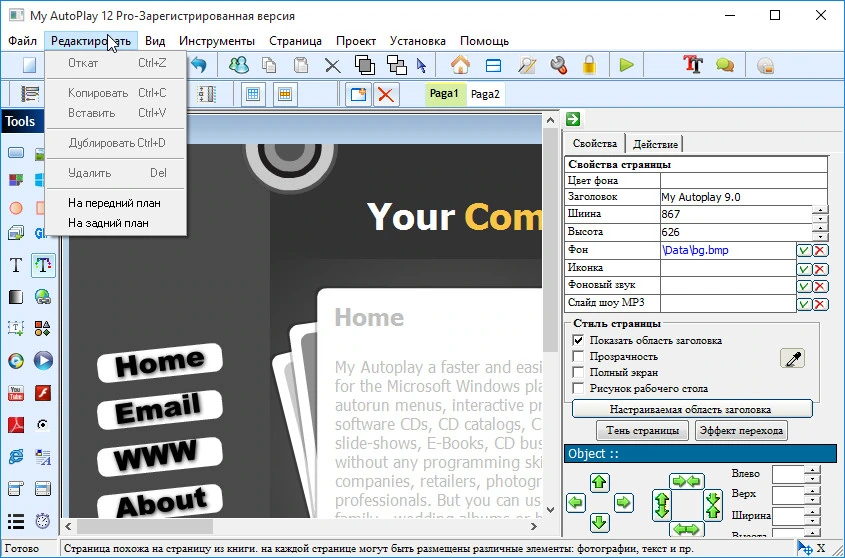Select the YouTube tool in Tools panel
The image size is (845, 558).
16,393
